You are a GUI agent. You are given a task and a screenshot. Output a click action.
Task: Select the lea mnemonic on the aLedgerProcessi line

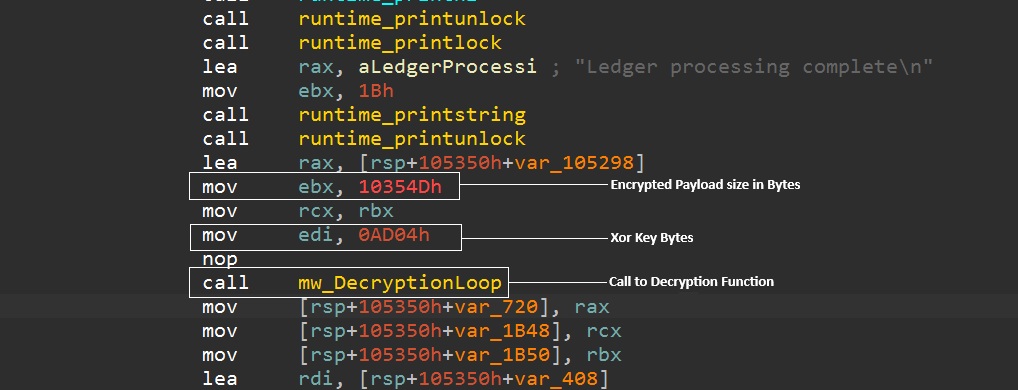[x=220, y=67]
